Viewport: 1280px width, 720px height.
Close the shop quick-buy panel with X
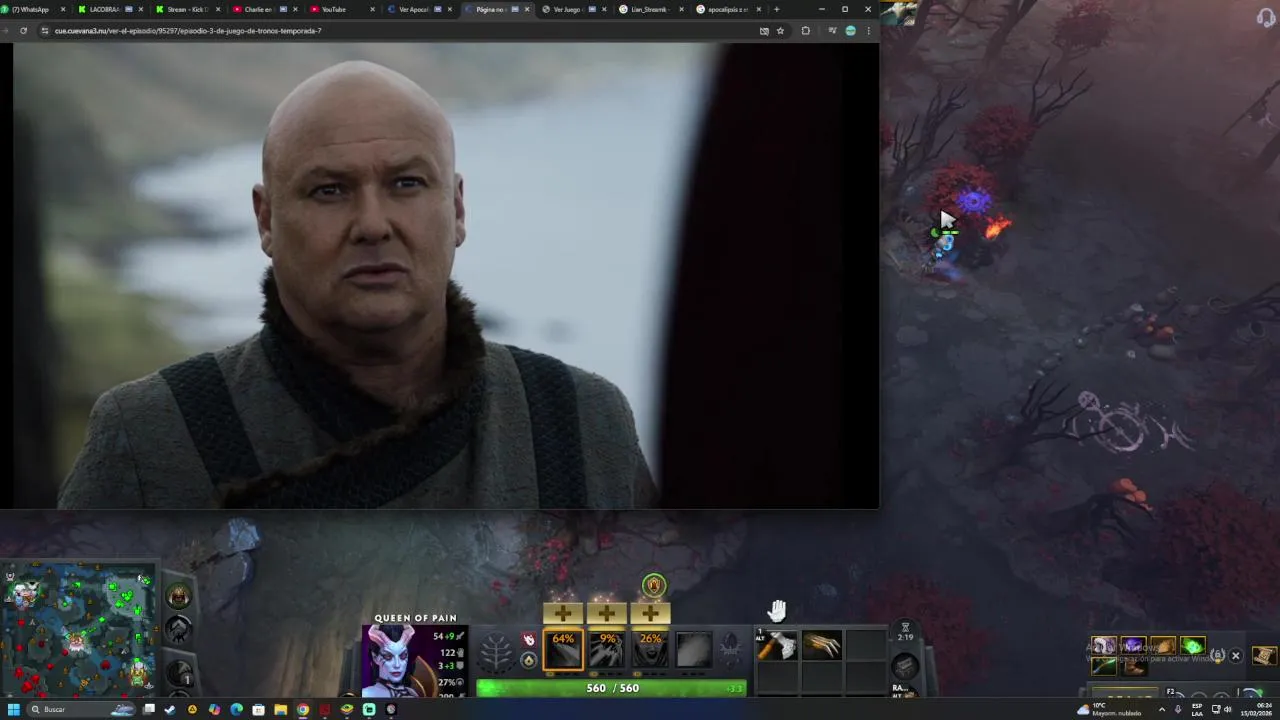[1235, 656]
